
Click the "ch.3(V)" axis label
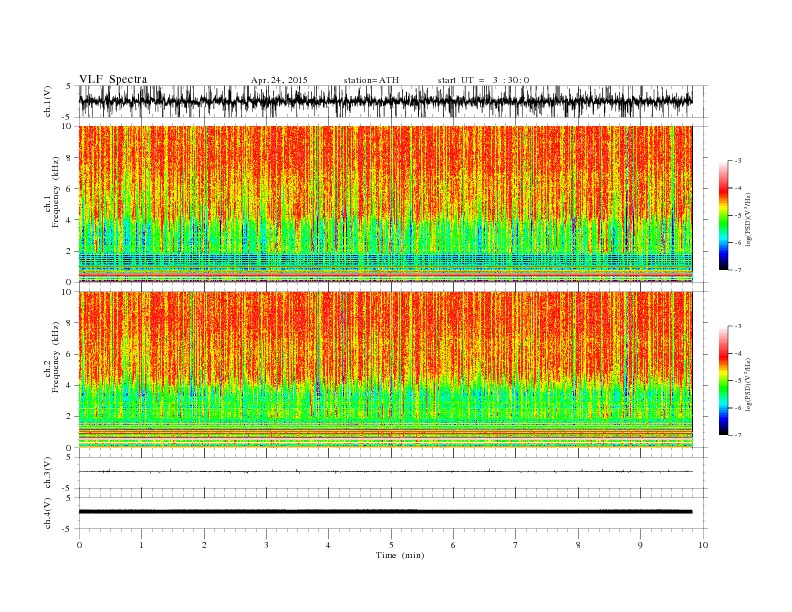[48, 473]
